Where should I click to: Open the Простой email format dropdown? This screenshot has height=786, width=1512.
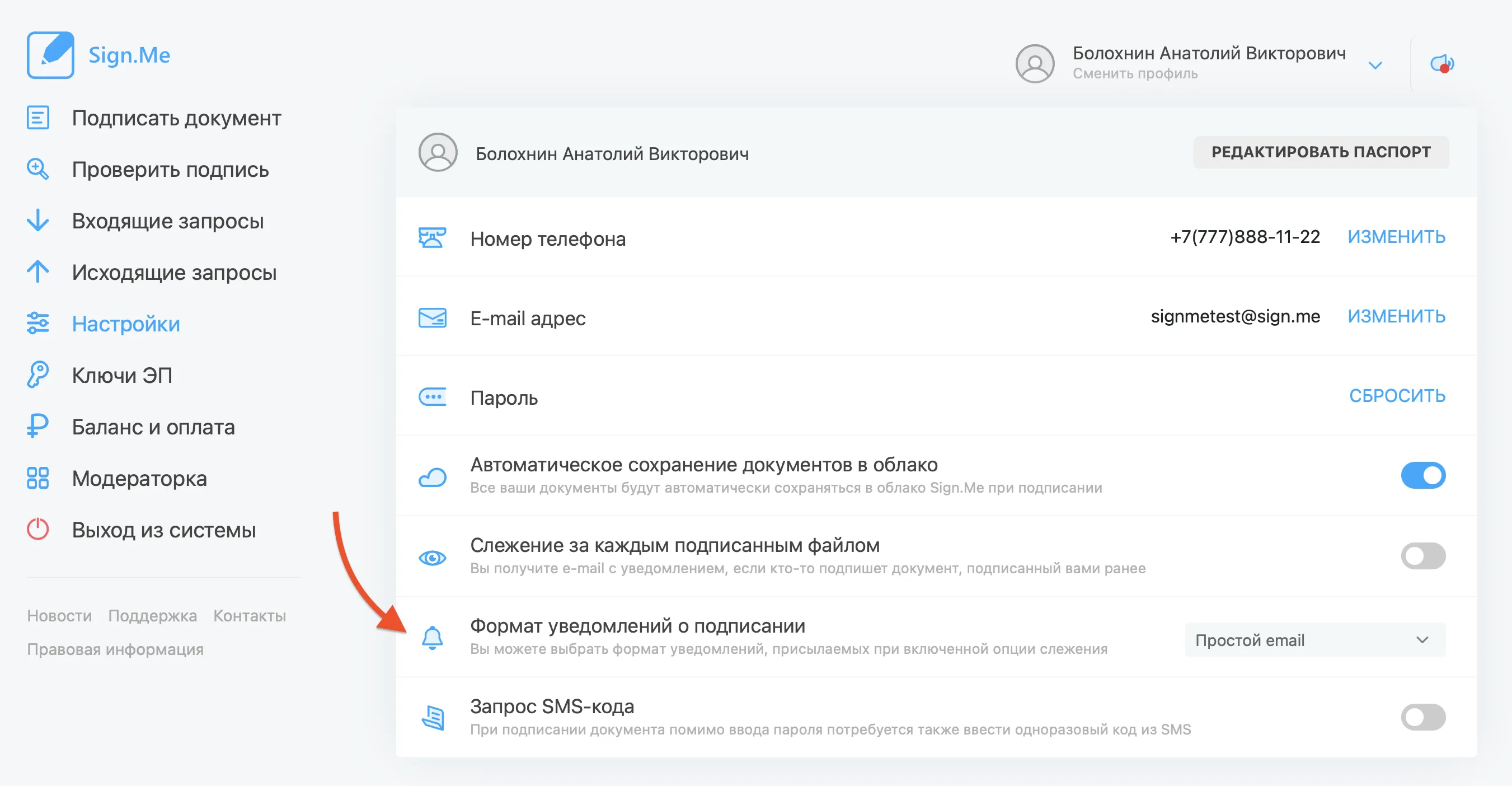tap(1315, 640)
